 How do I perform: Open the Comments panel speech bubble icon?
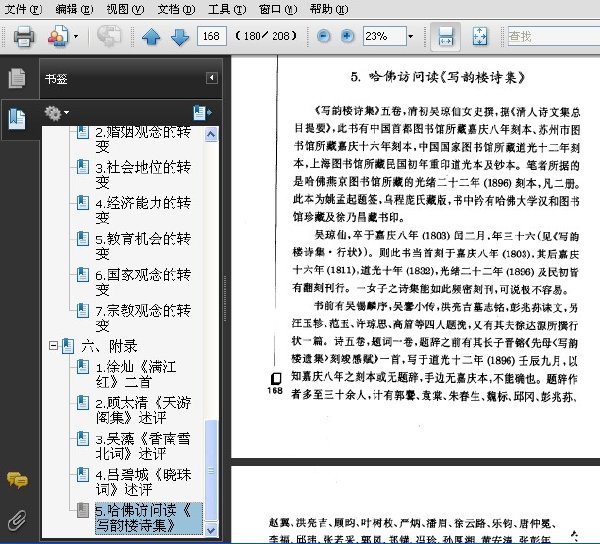coord(17,480)
